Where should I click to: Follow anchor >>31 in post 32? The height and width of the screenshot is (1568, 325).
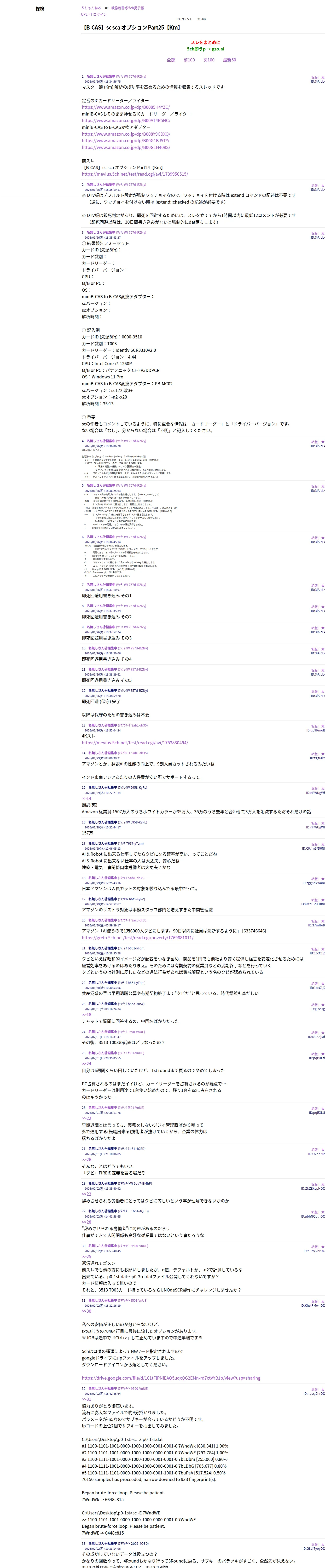(x=86, y=1399)
